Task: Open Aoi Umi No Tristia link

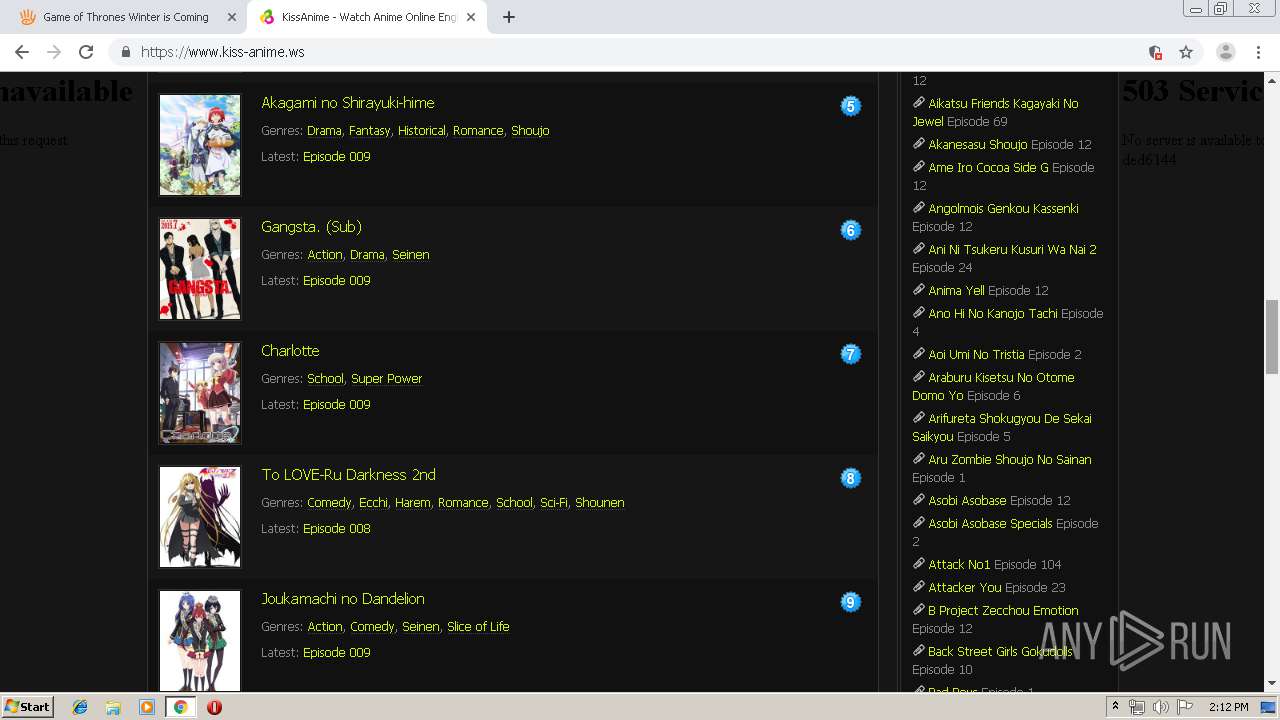Action: coord(976,355)
